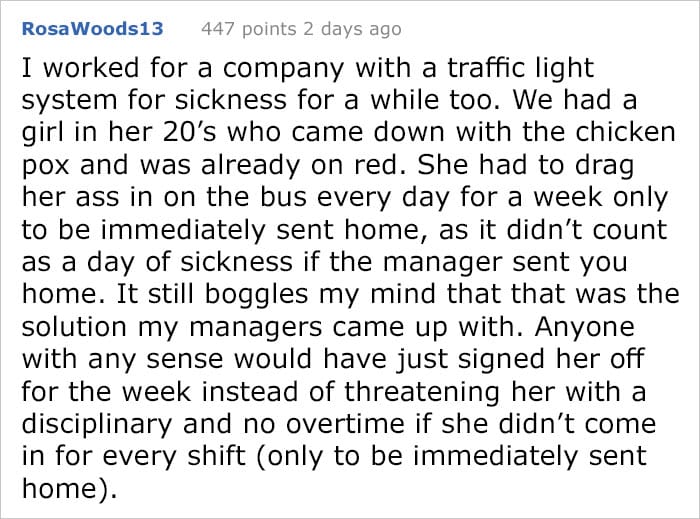Screen dimensions: 700x519
Task: Click the word 'solution' in the comment
Action: [74, 326]
